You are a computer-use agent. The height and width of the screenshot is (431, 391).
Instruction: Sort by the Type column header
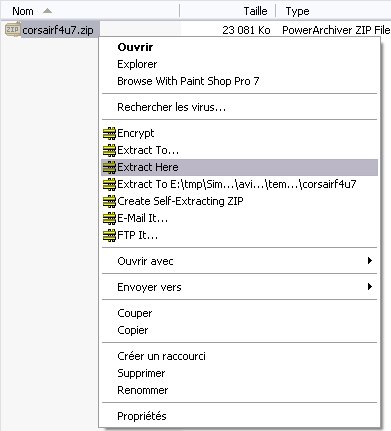pos(333,11)
